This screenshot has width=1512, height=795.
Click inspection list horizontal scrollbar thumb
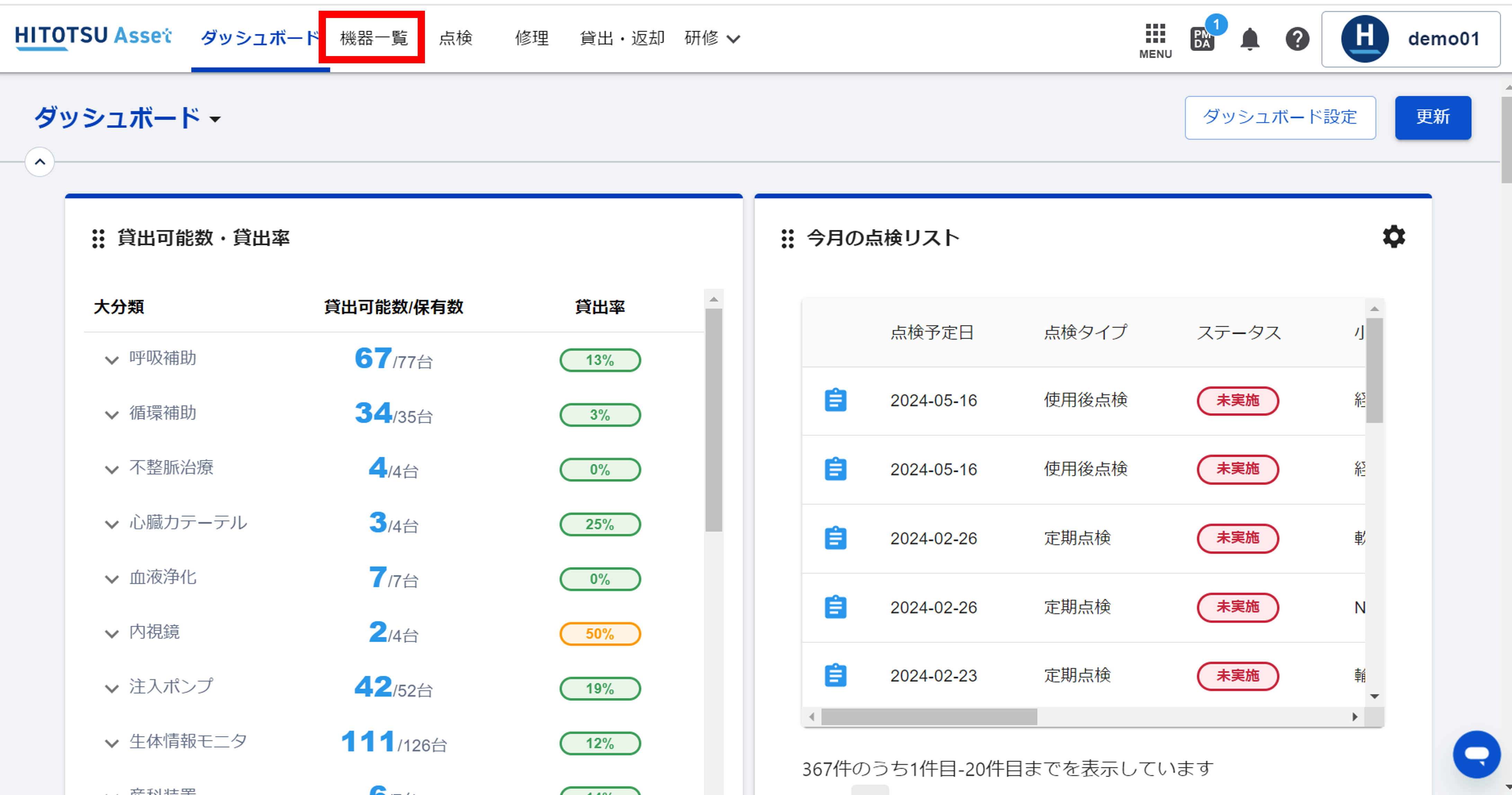point(928,716)
